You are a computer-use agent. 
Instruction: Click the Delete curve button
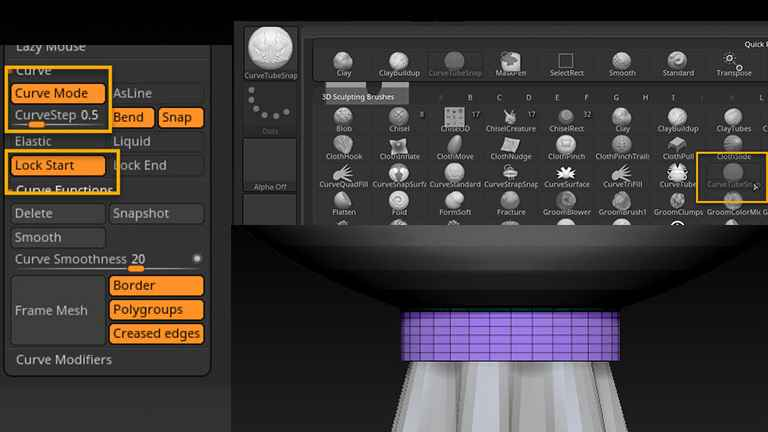[x=58, y=214]
